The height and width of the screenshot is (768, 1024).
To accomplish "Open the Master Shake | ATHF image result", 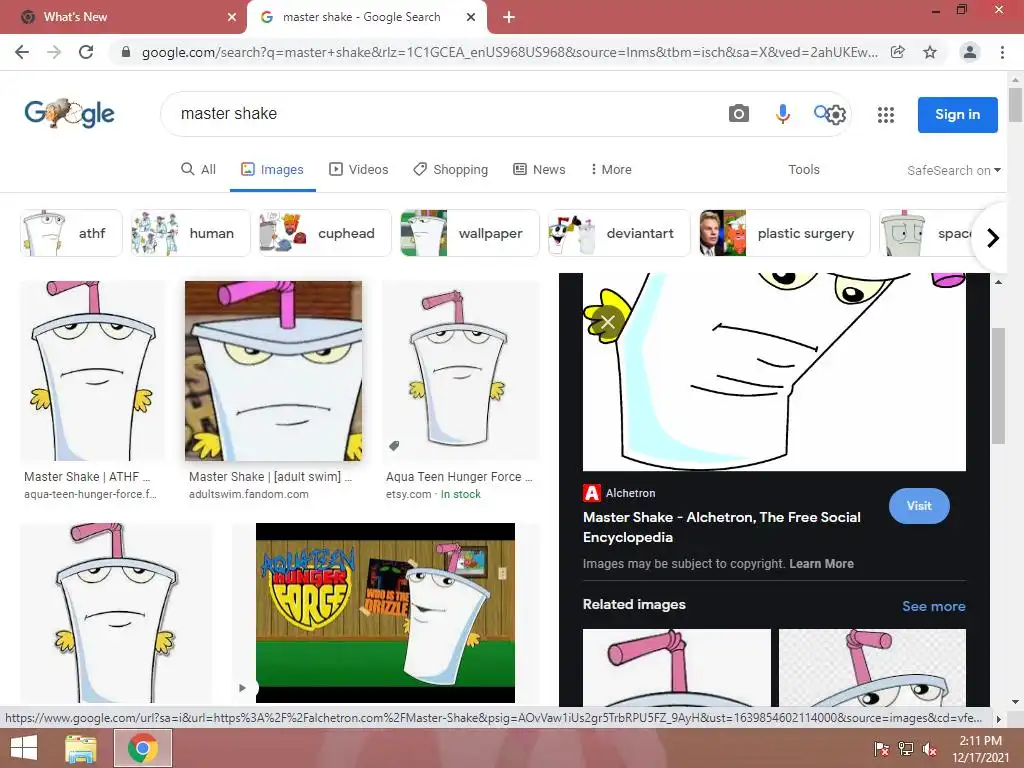I will coord(93,371).
